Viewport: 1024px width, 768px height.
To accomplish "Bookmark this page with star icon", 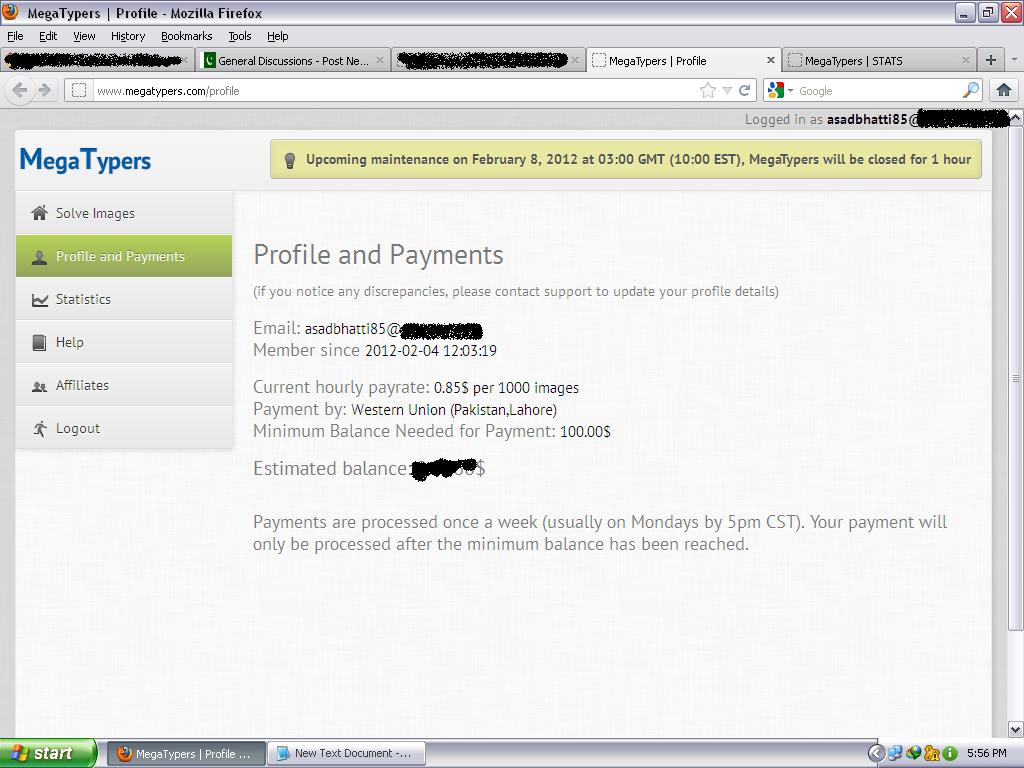I will [x=708, y=91].
